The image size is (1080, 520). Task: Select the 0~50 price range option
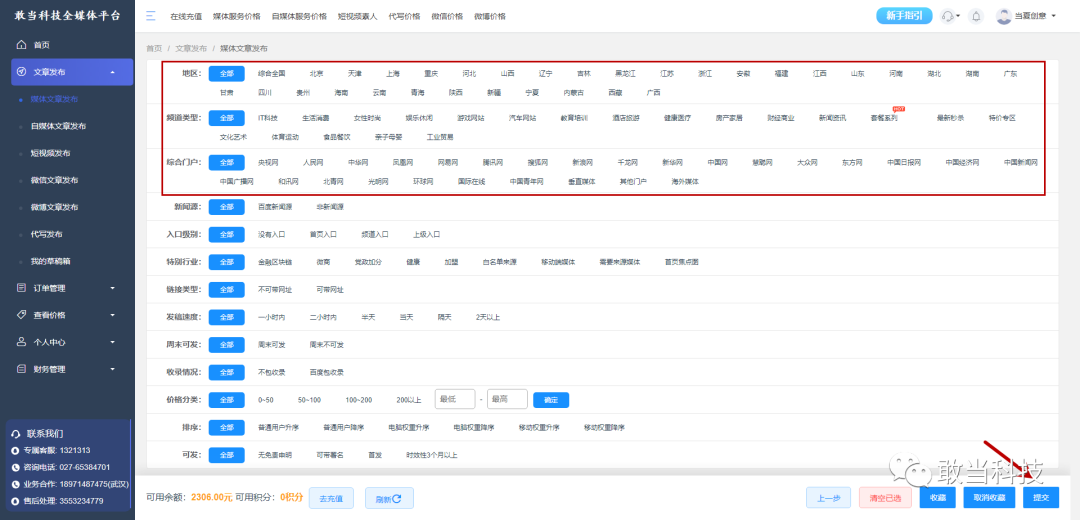pyautogui.click(x=266, y=399)
